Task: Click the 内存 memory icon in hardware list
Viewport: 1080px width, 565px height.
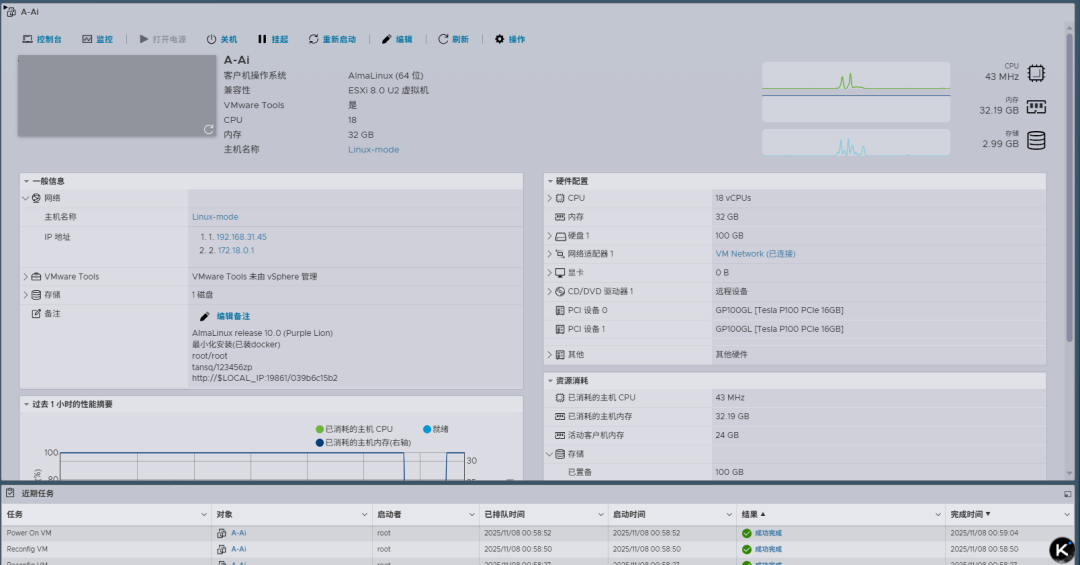Action: click(x=560, y=217)
